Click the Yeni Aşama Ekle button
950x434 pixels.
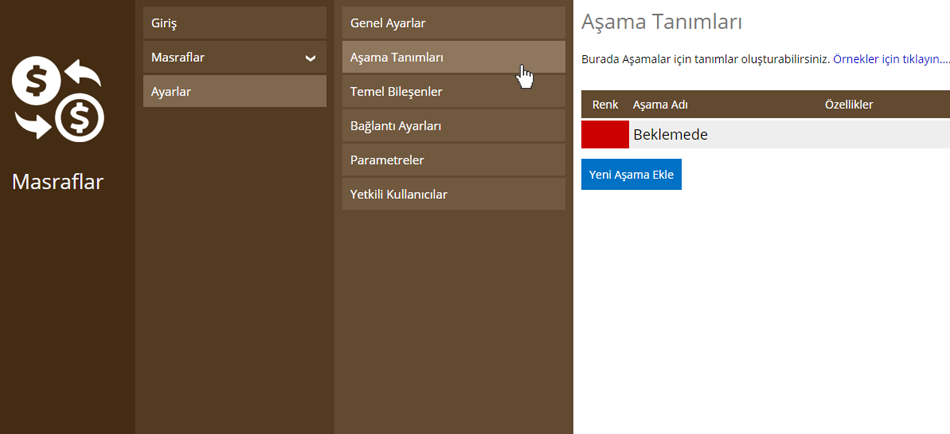pyautogui.click(x=631, y=175)
